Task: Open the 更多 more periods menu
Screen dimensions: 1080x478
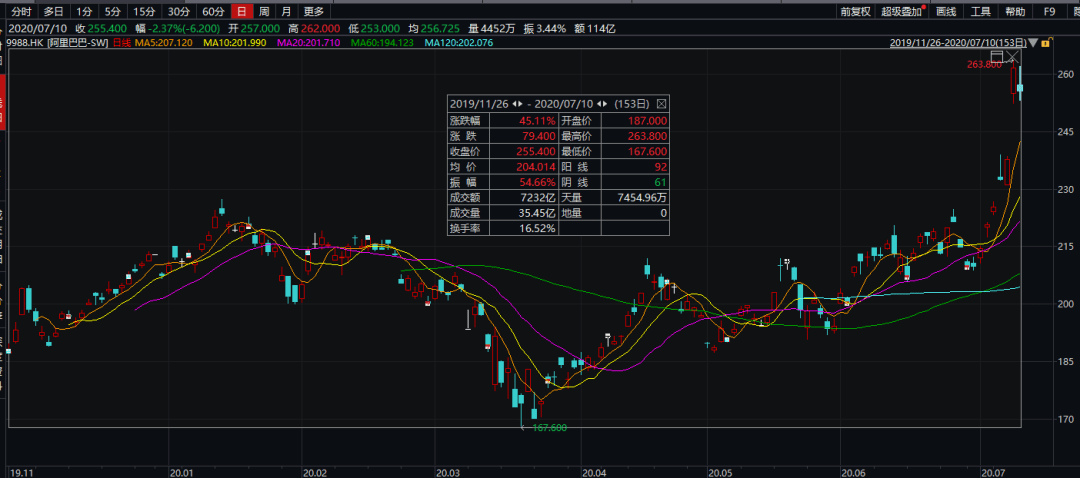Action: click(x=314, y=12)
